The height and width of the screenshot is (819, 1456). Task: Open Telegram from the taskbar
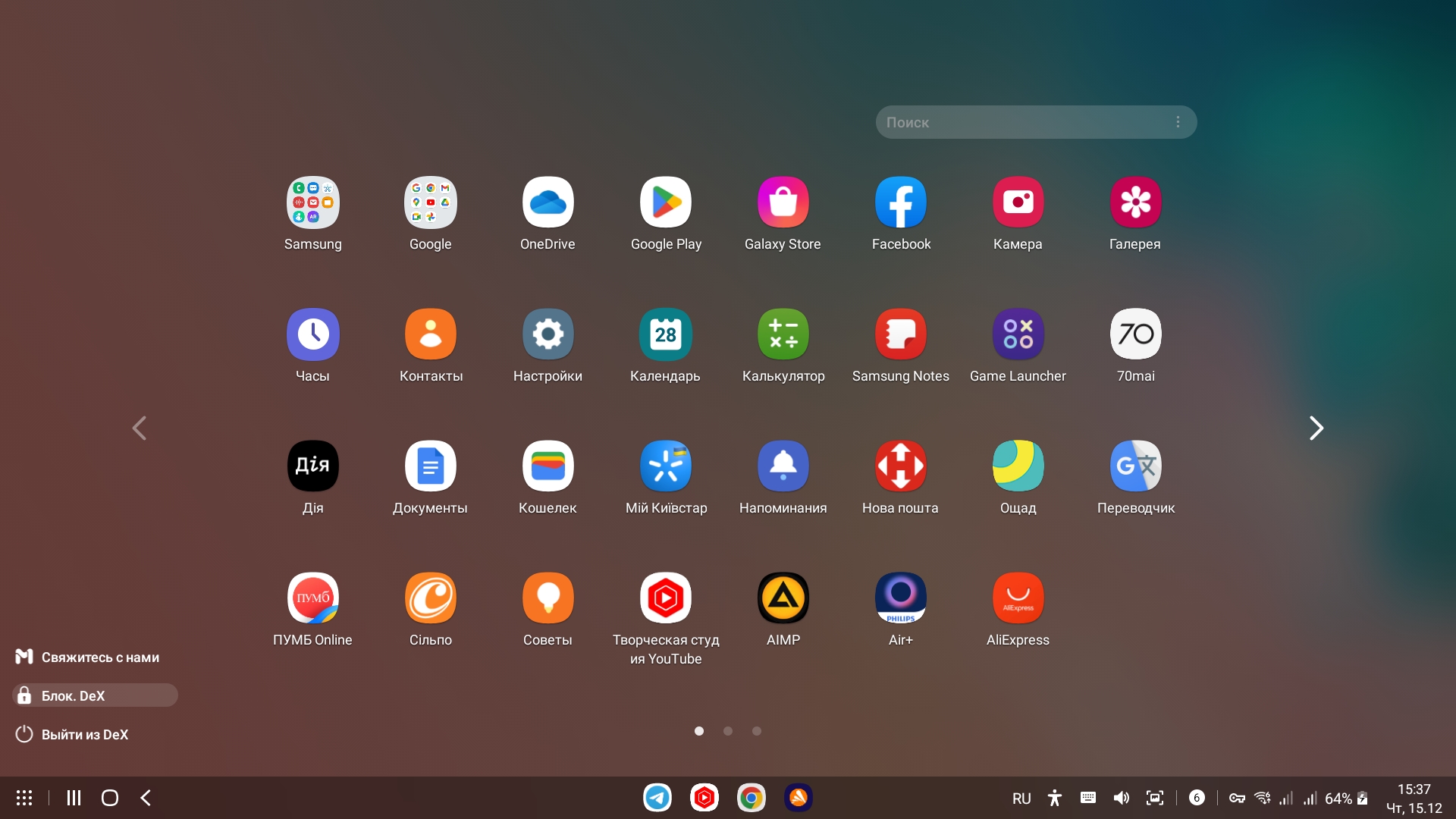[x=657, y=798]
